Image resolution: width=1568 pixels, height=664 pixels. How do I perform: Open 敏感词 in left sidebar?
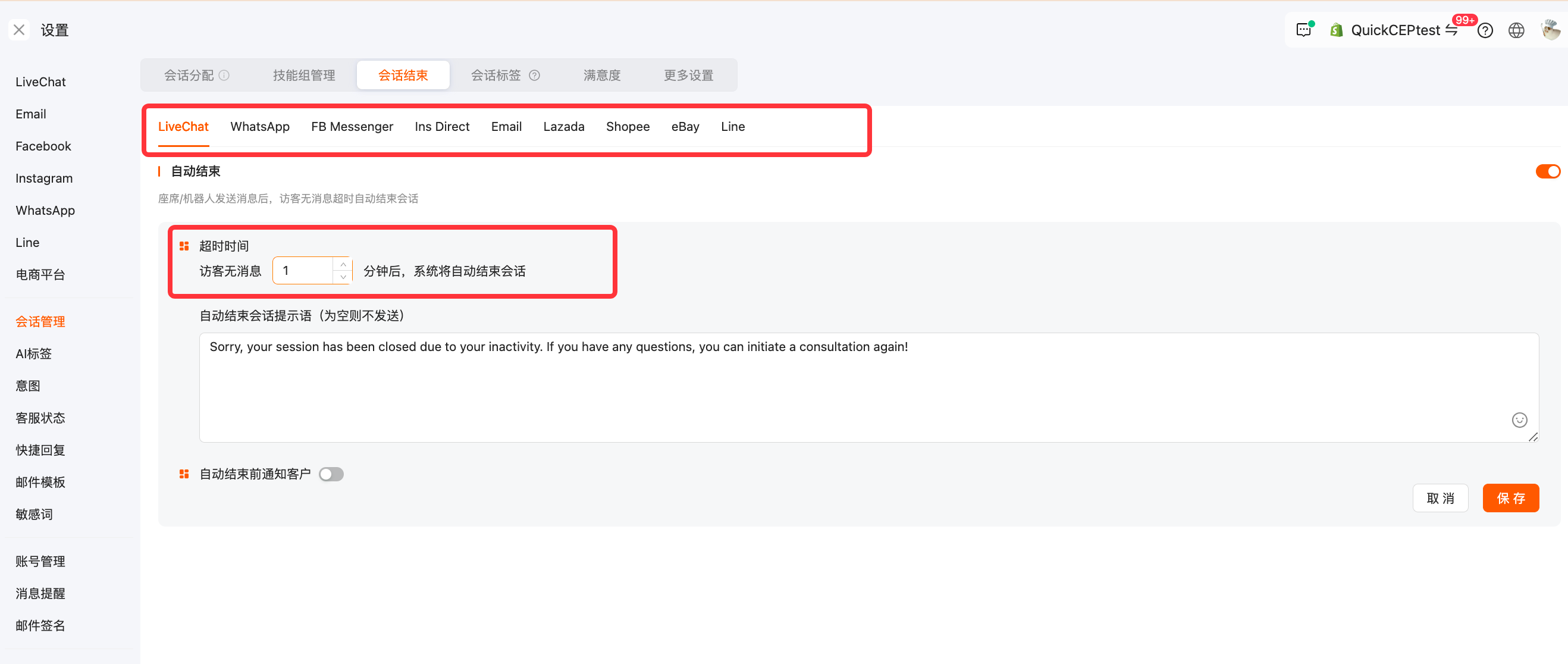(x=34, y=514)
